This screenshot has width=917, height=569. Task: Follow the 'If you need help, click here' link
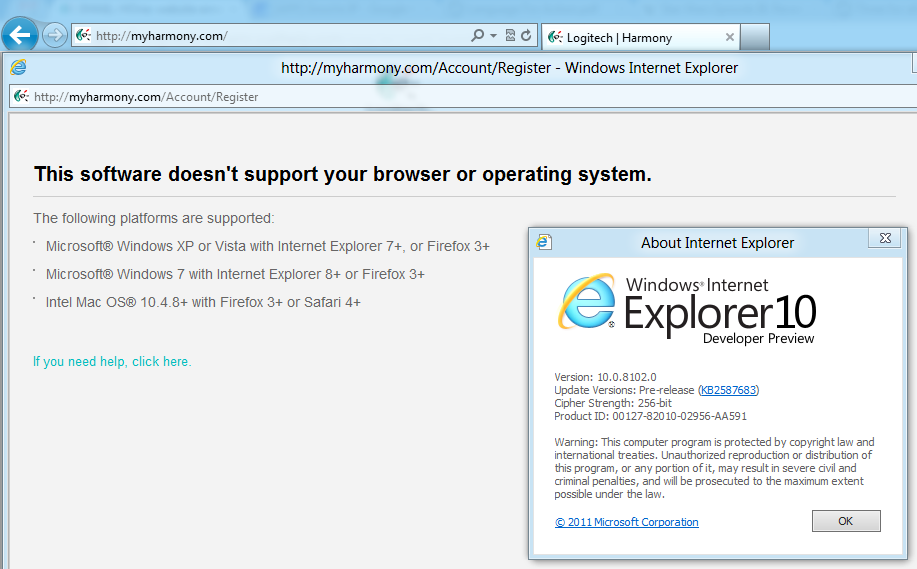(x=112, y=361)
